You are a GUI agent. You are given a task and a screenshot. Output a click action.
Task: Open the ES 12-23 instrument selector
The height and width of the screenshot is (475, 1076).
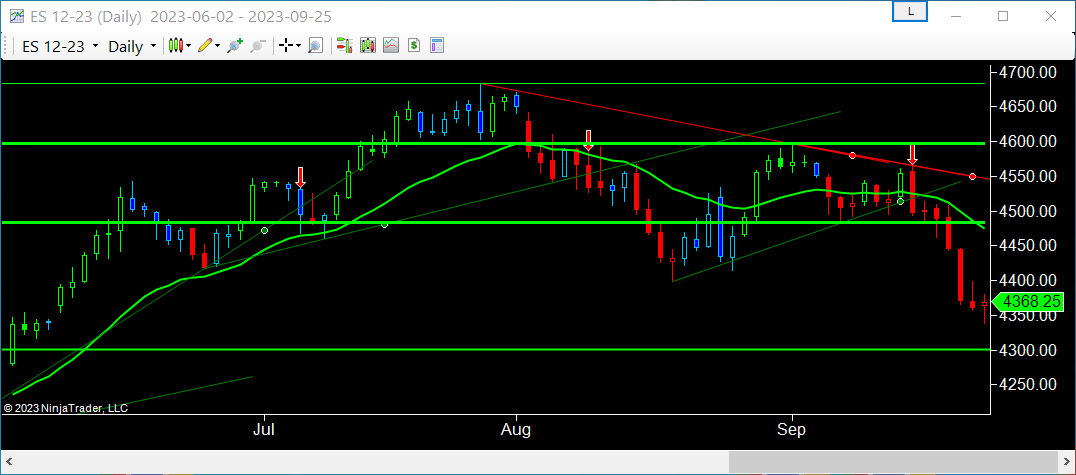click(x=60, y=47)
